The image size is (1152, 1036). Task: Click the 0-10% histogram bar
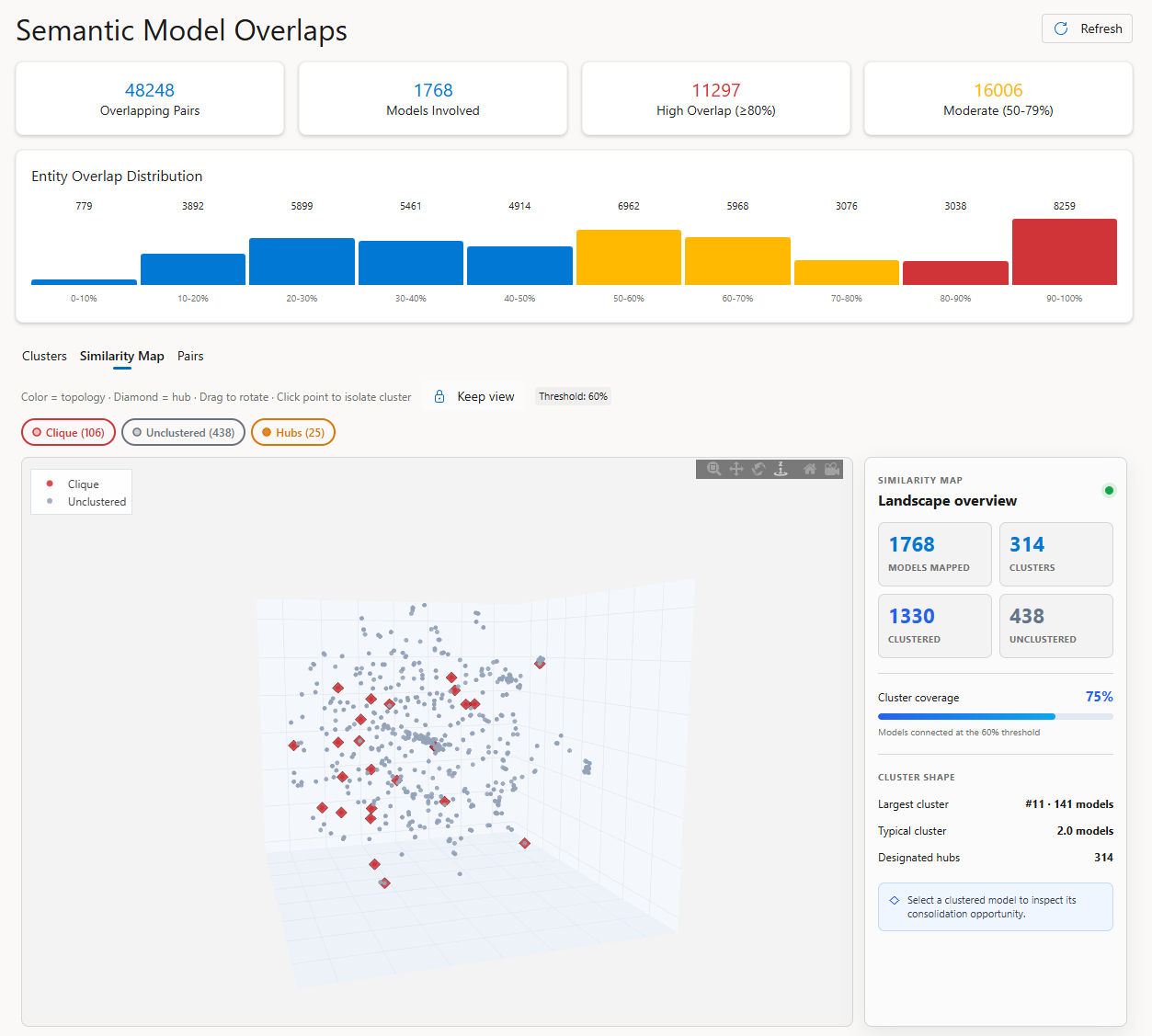(84, 282)
